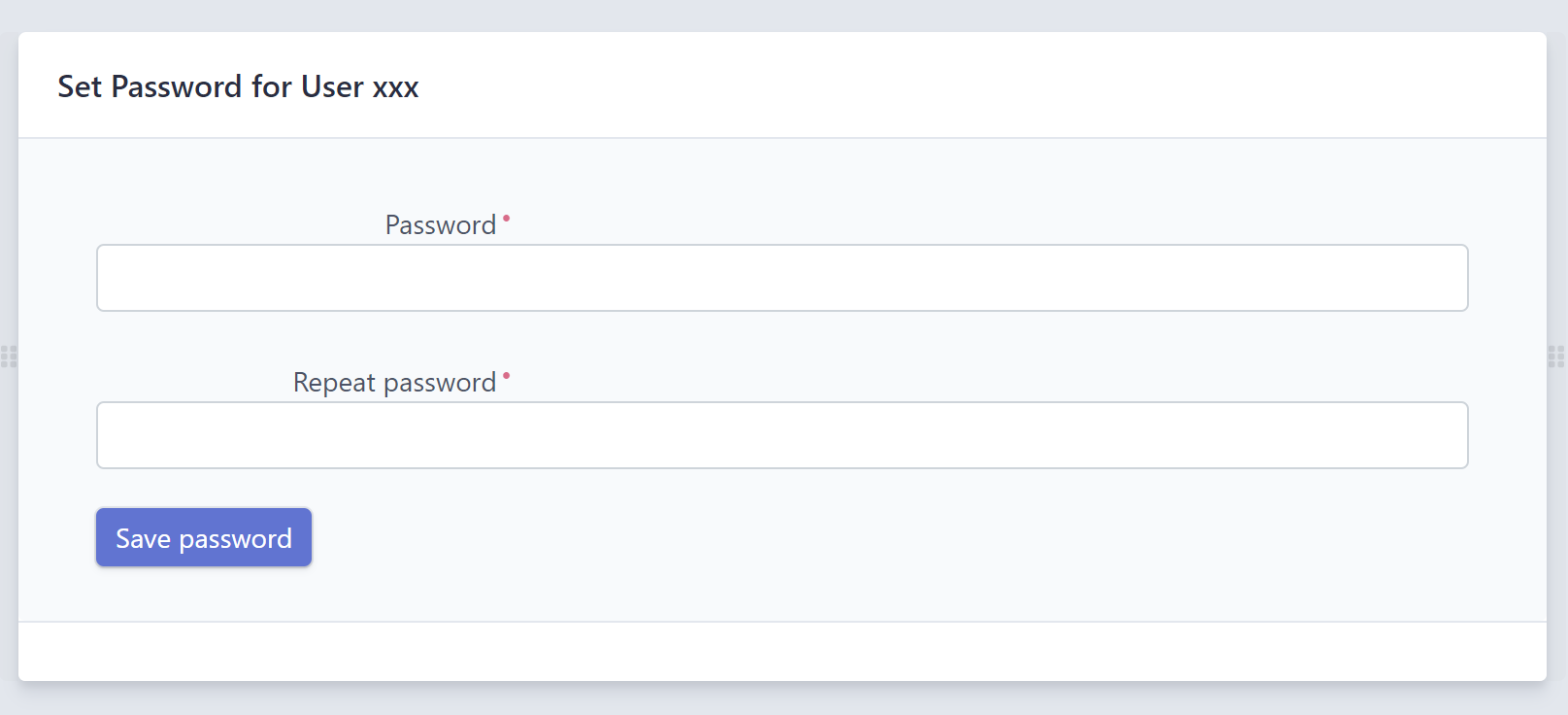
Task: Click inside the Repeat password input field
Action: 782,435
